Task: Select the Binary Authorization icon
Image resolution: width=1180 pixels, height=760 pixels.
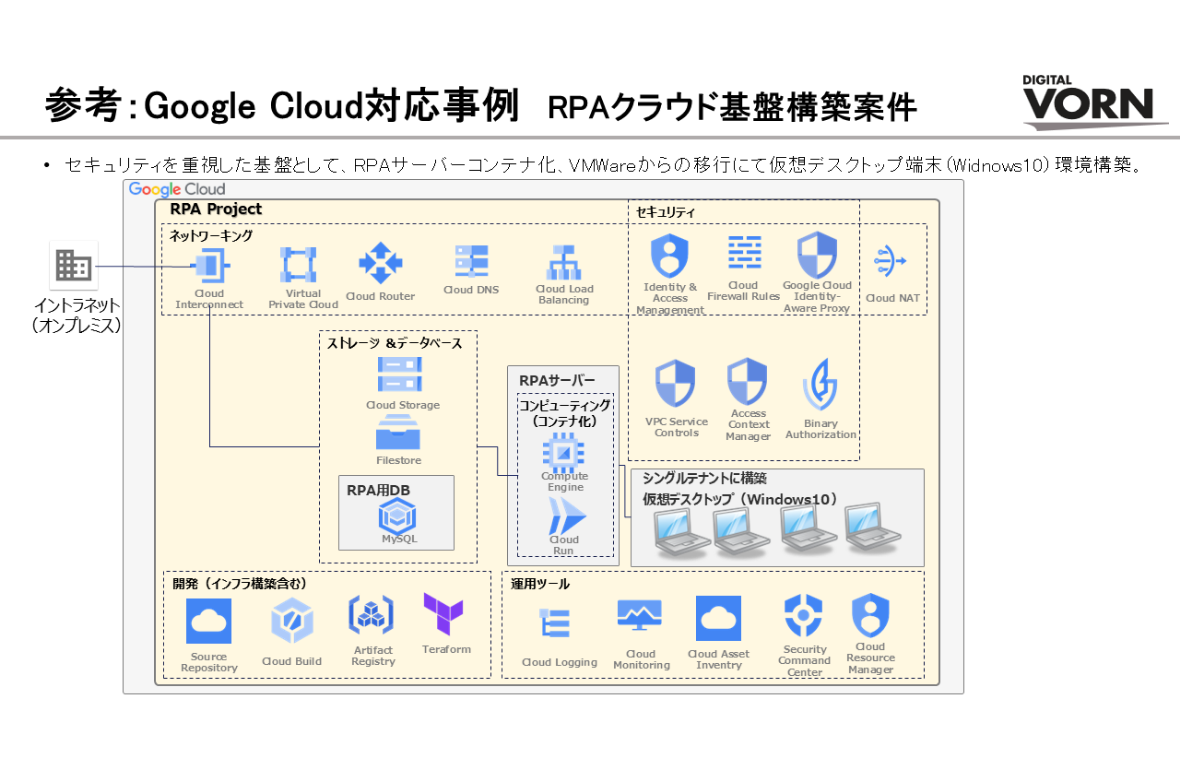Action: pos(820,384)
